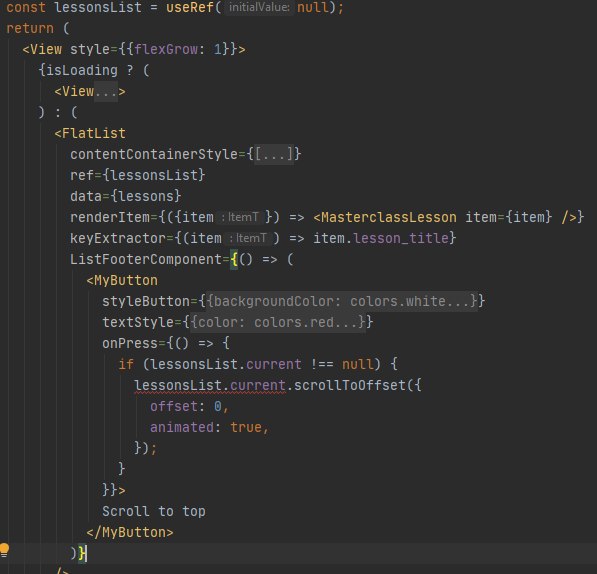Click the initialValue: inlay hint
The width and height of the screenshot is (597, 574).
(259, 7)
